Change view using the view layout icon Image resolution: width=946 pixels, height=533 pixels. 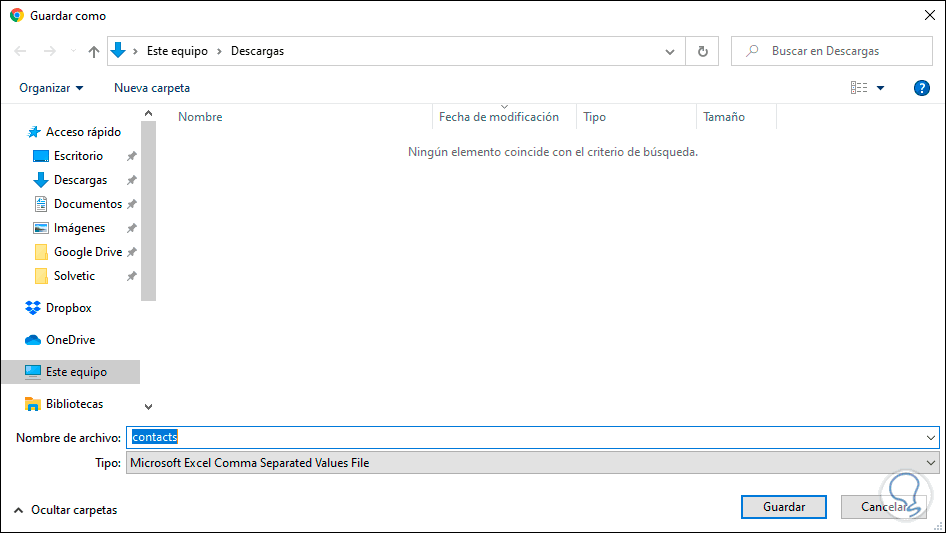coord(859,88)
